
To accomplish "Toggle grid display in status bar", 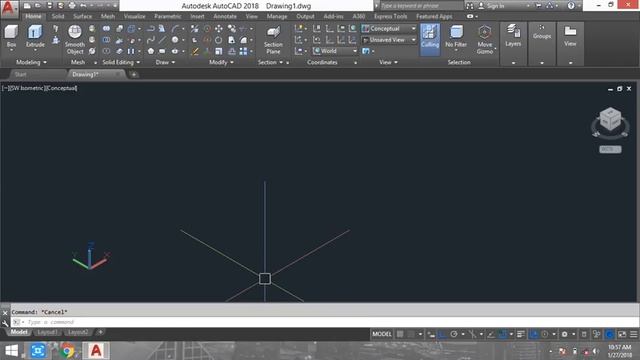I will 400,334.
